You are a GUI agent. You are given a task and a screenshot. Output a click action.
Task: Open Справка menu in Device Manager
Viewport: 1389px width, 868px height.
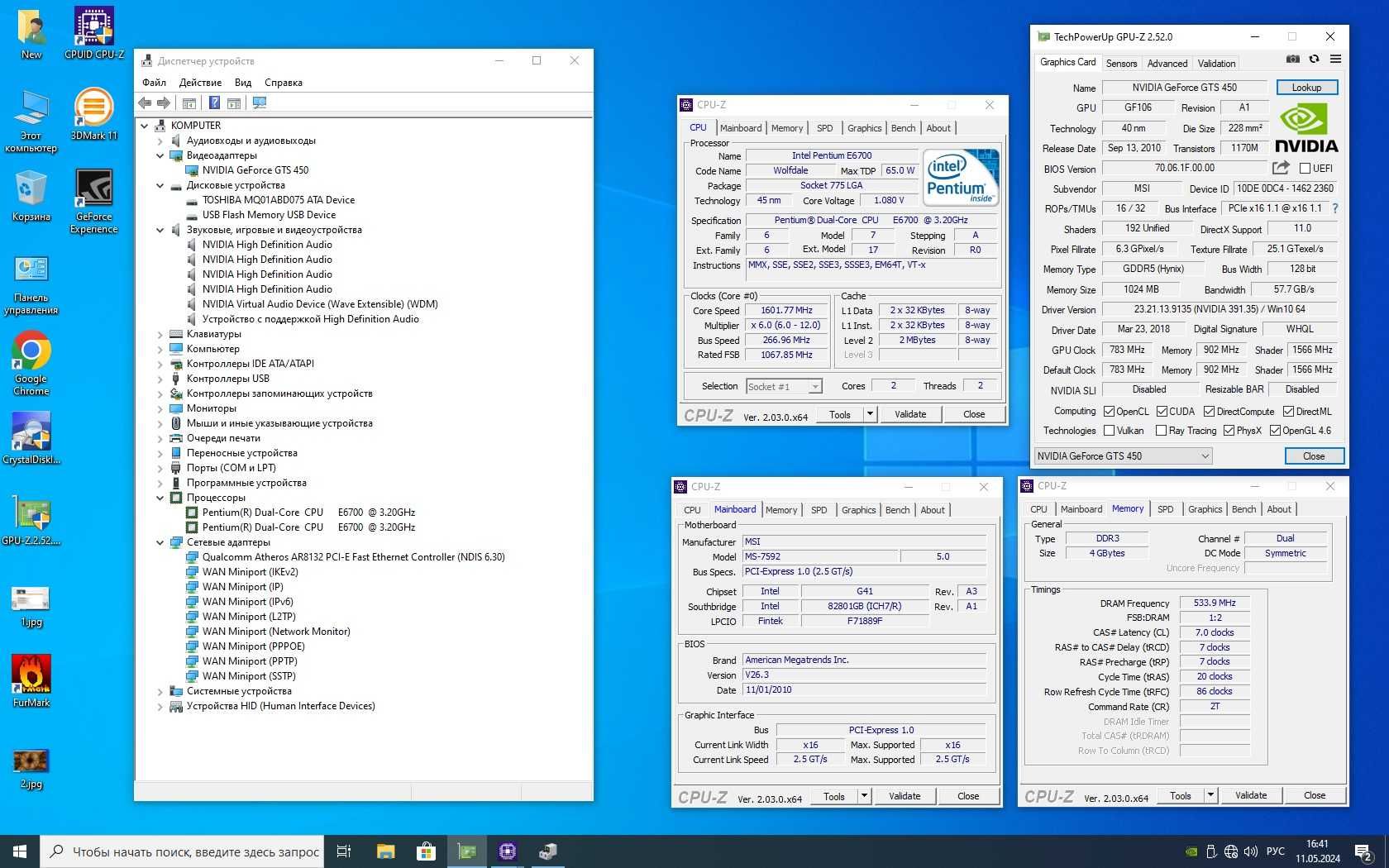[x=283, y=83]
